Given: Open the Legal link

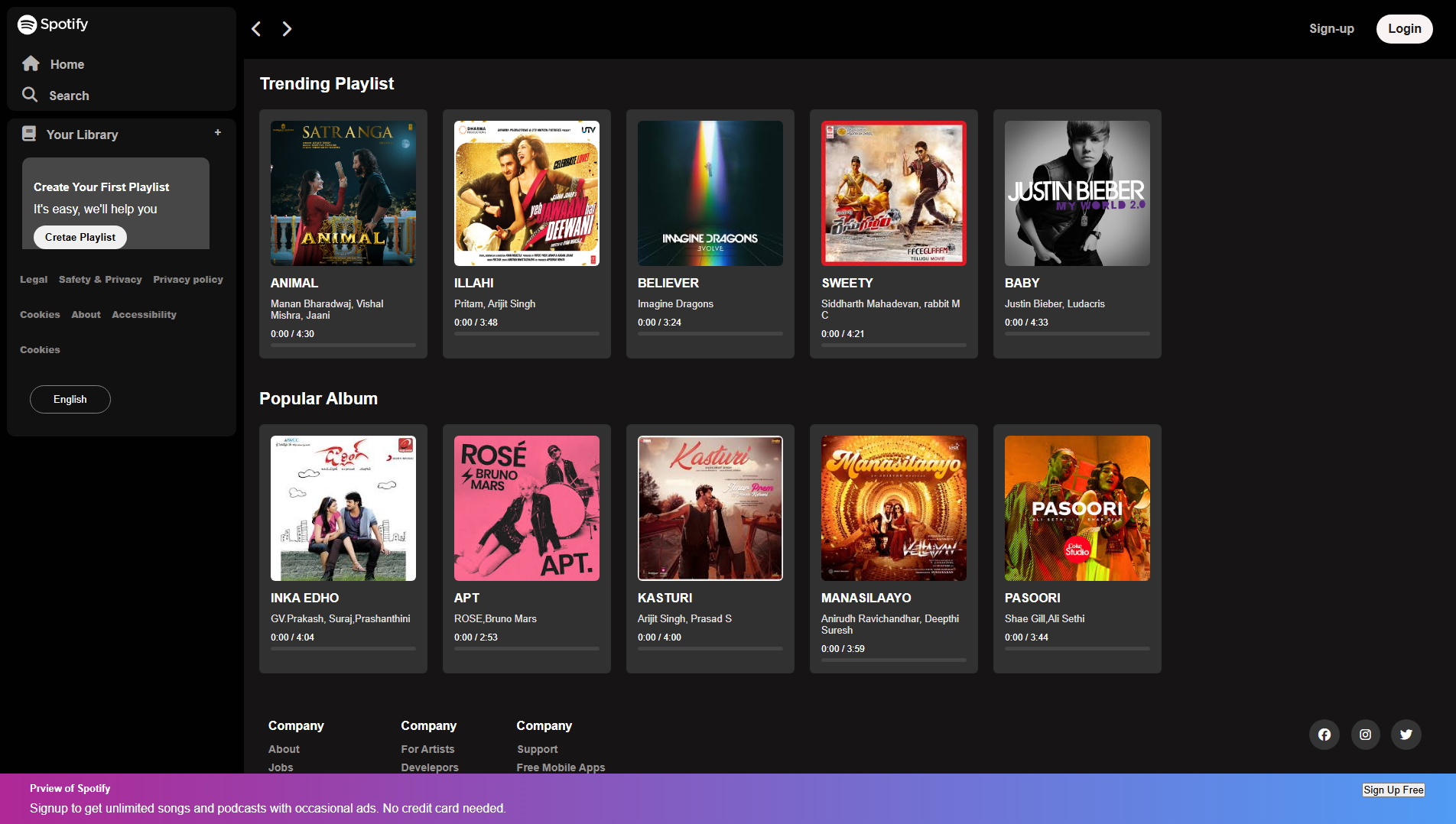Looking at the screenshot, I should pyautogui.click(x=34, y=280).
